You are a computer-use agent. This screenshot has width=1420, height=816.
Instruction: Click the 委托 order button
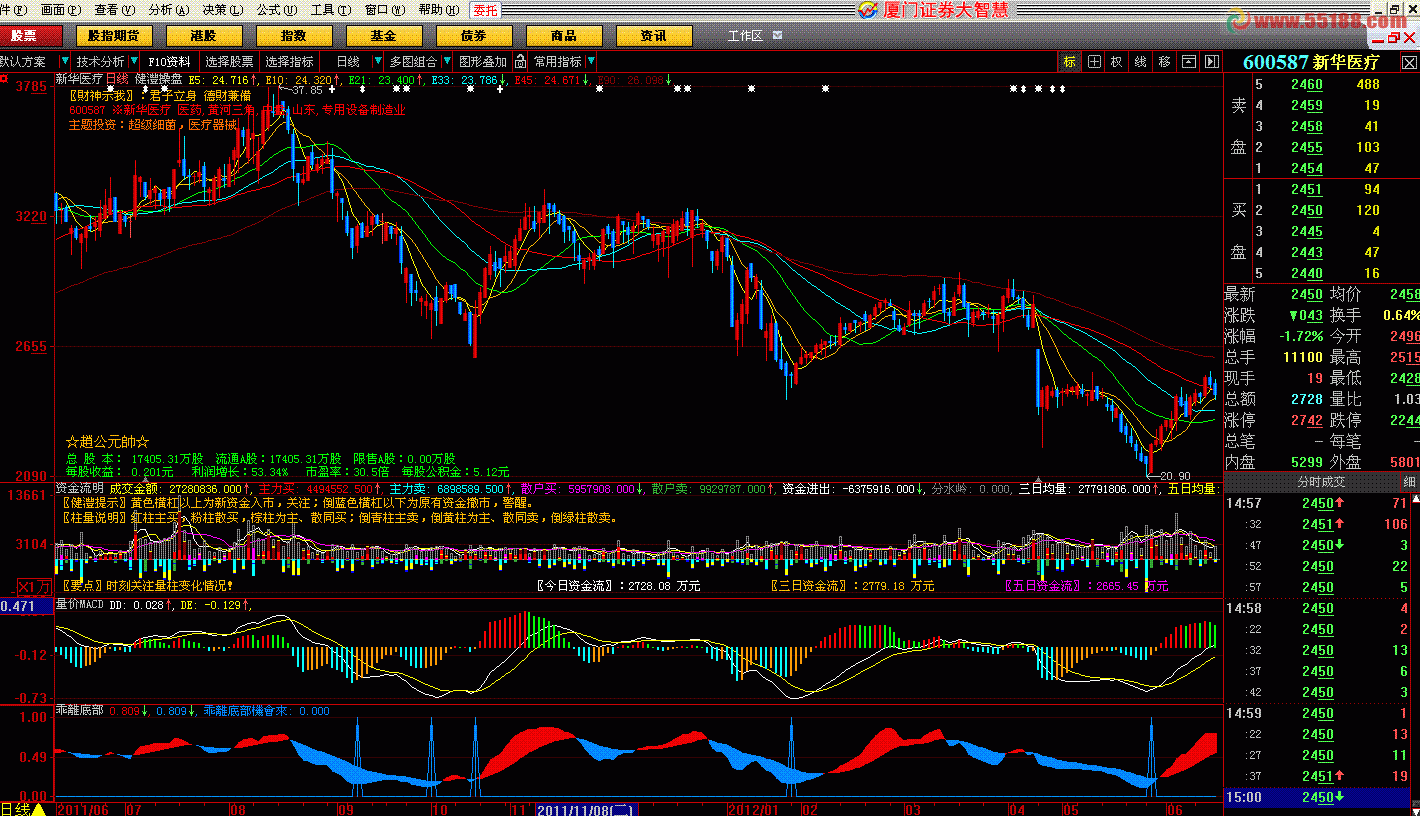(485, 10)
